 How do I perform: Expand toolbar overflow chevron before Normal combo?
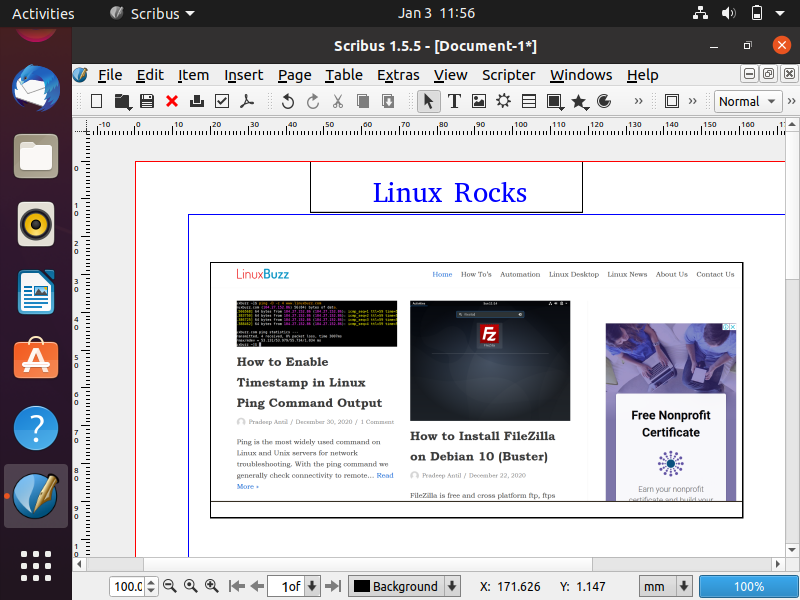click(x=692, y=101)
